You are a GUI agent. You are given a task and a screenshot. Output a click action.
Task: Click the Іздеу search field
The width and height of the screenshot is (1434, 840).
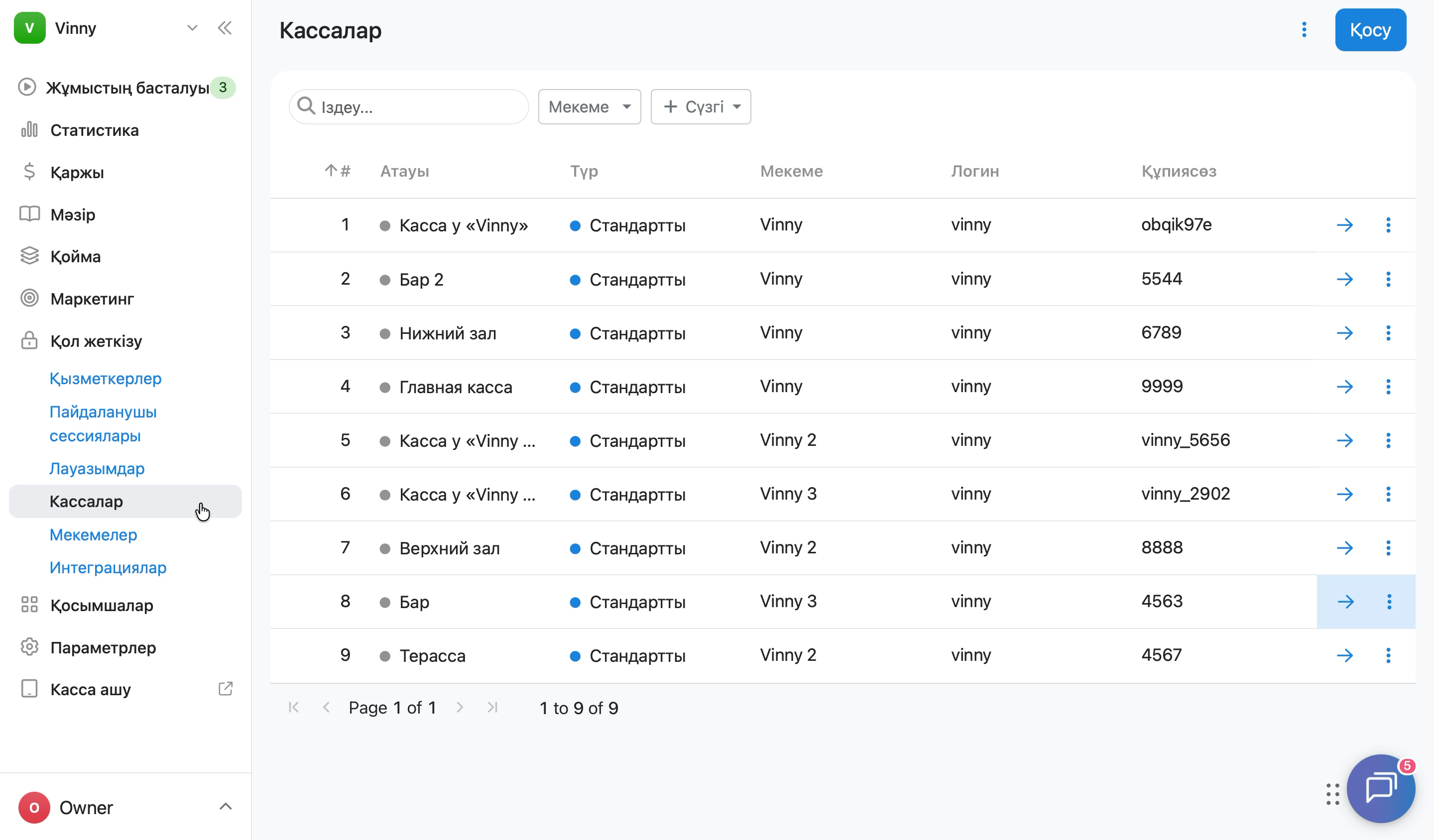click(409, 107)
